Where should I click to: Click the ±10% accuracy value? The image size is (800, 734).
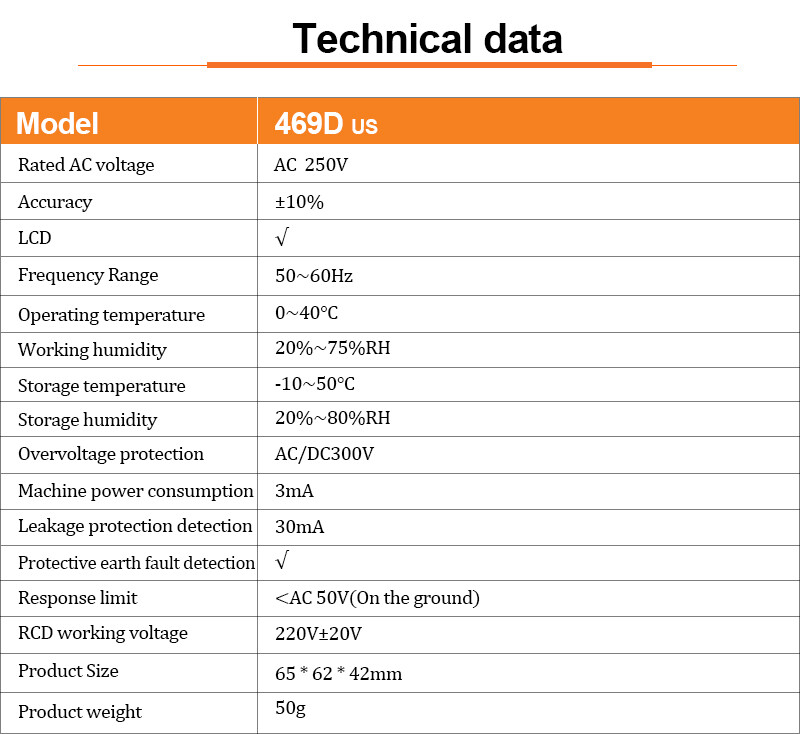[299, 202]
